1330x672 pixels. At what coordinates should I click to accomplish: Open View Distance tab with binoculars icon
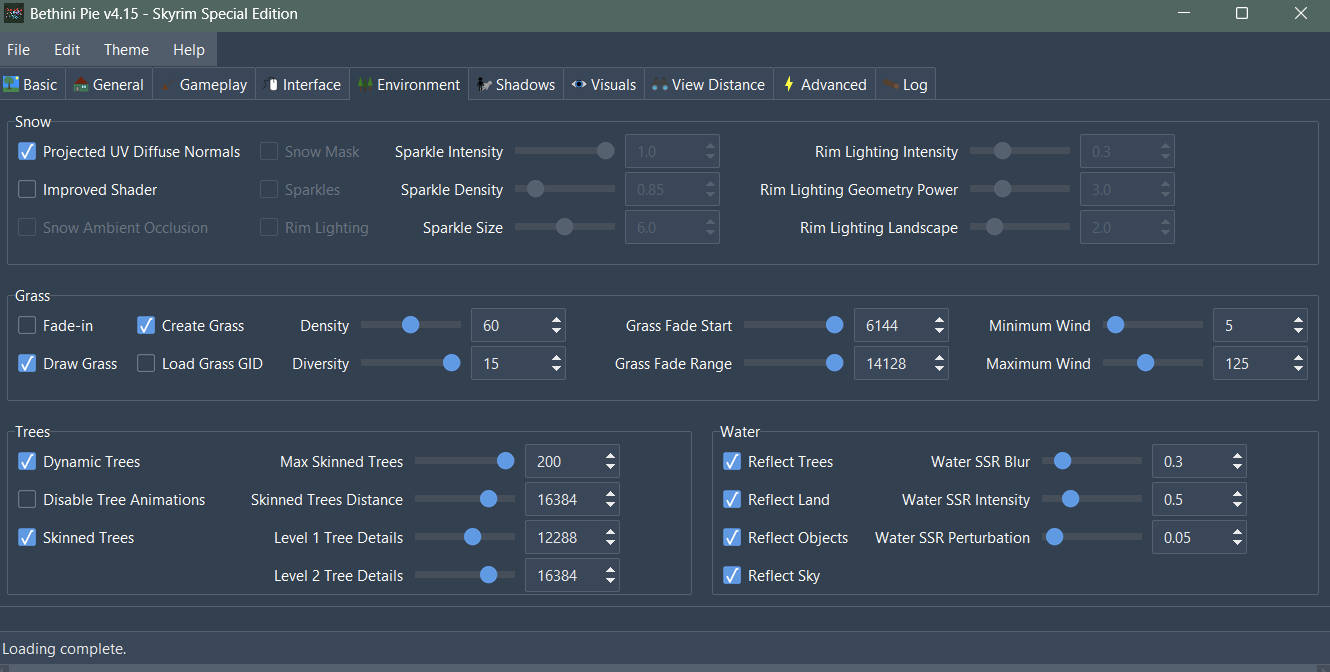(x=708, y=85)
